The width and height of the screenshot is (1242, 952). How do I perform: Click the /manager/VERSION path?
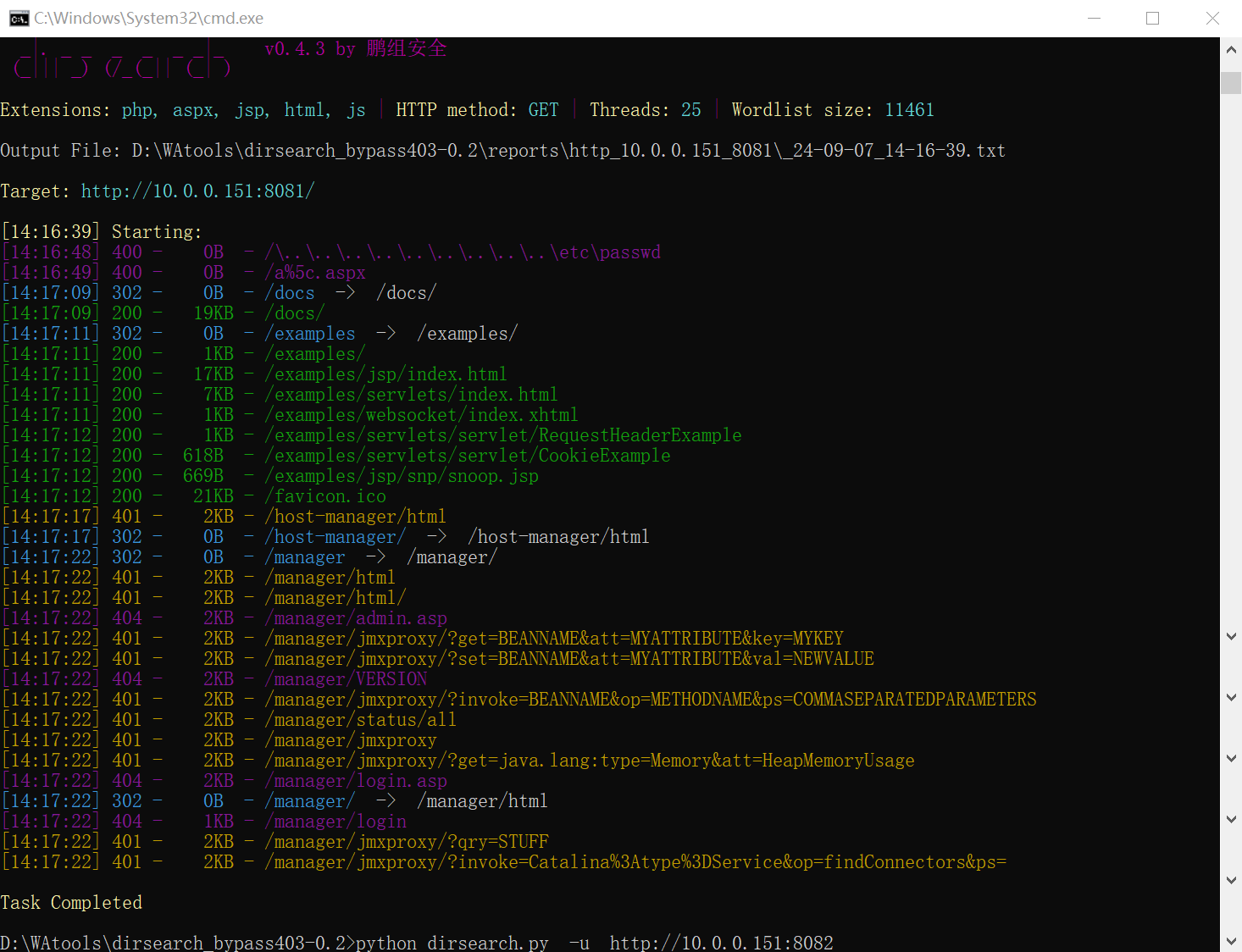click(x=346, y=679)
